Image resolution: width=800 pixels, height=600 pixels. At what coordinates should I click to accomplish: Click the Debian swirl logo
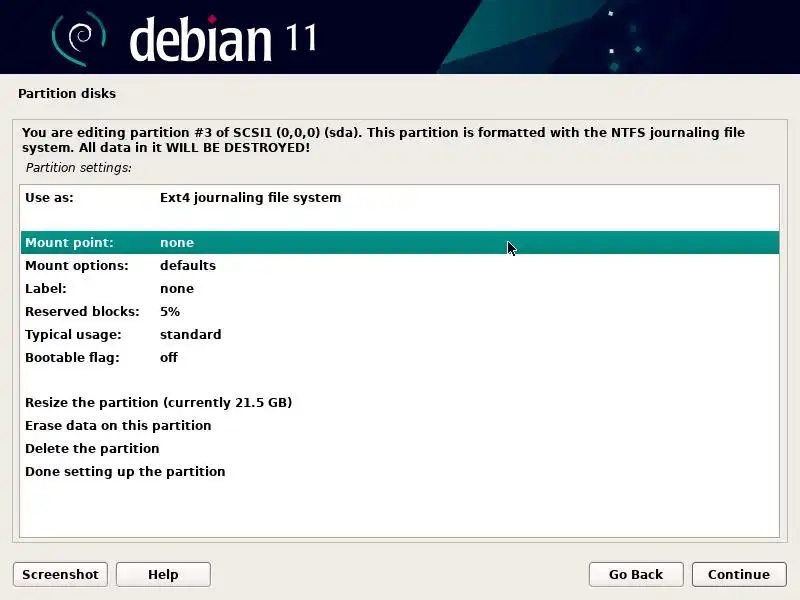tap(79, 38)
